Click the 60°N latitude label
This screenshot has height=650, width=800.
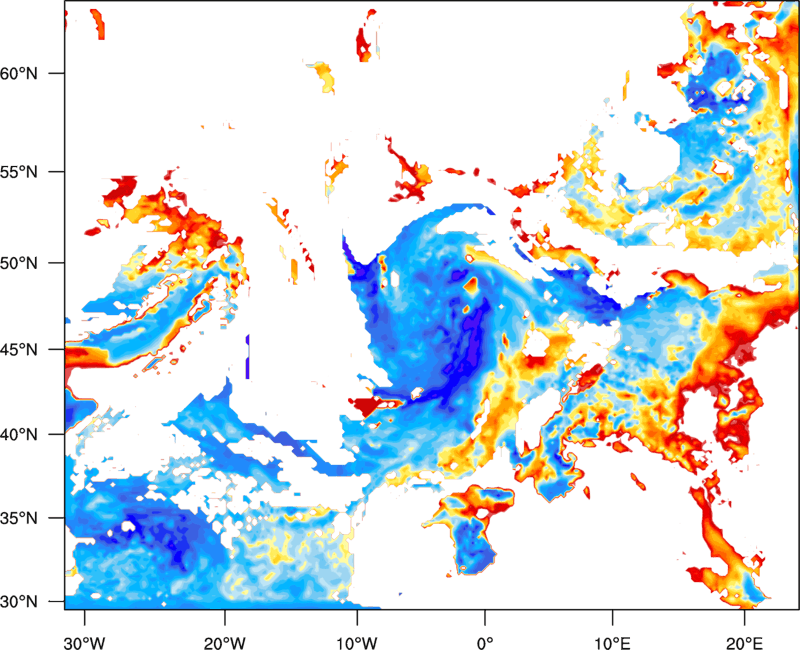tap(19, 73)
